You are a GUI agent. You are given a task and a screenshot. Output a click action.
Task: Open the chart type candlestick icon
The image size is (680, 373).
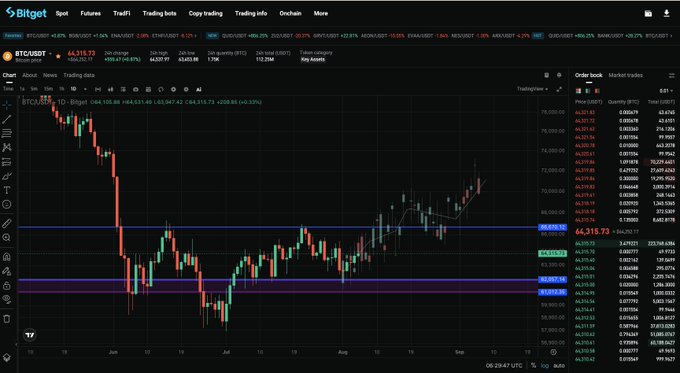(x=111, y=89)
